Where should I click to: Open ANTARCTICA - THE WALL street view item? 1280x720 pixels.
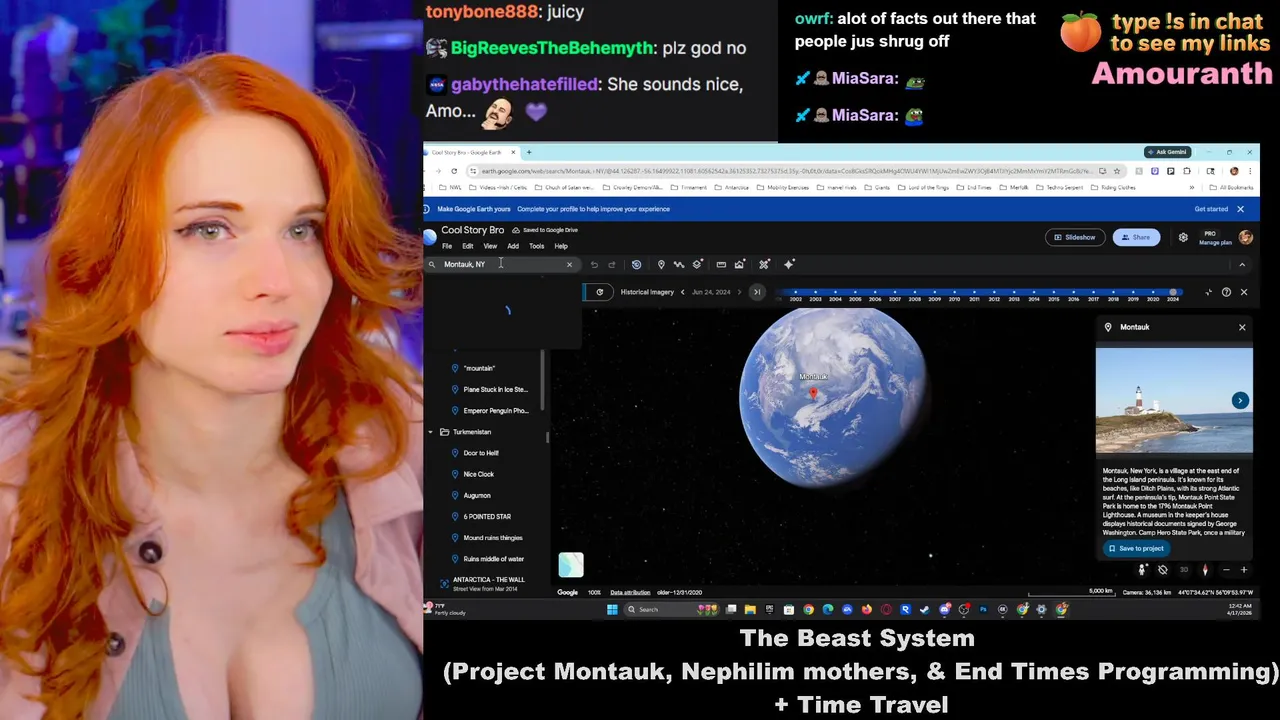488,583
